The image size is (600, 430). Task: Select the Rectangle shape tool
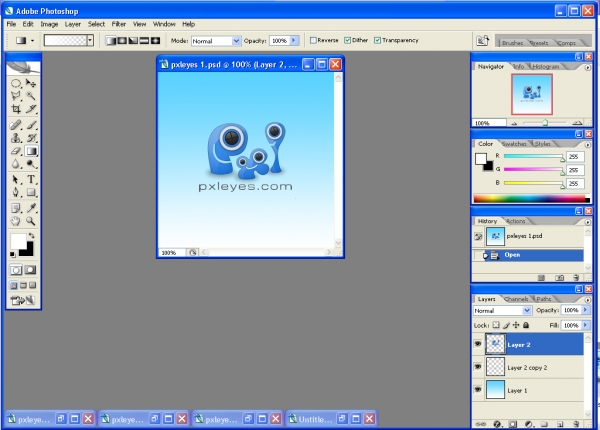point(31,192)
